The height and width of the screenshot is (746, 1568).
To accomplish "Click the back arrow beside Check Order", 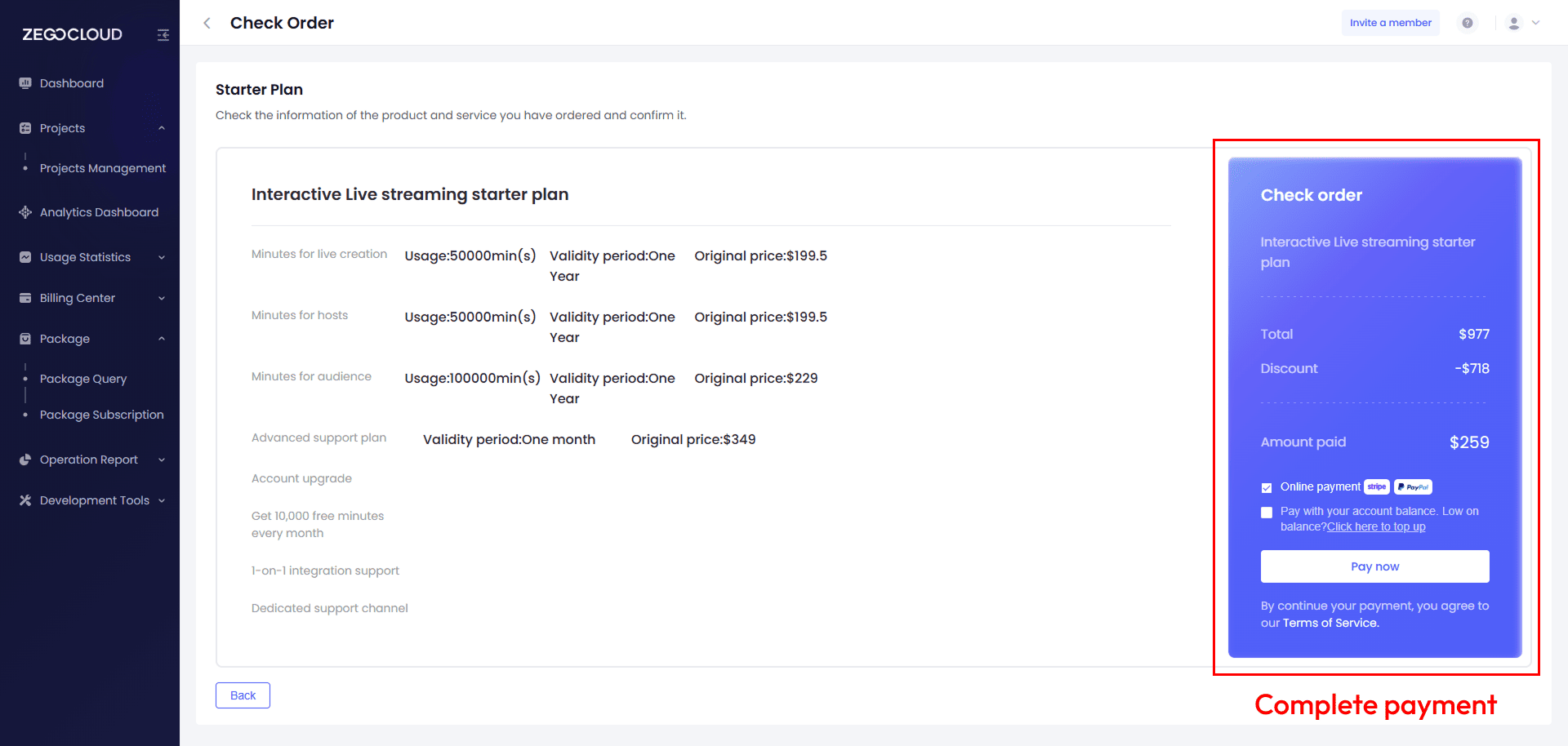I will (207, 23).
